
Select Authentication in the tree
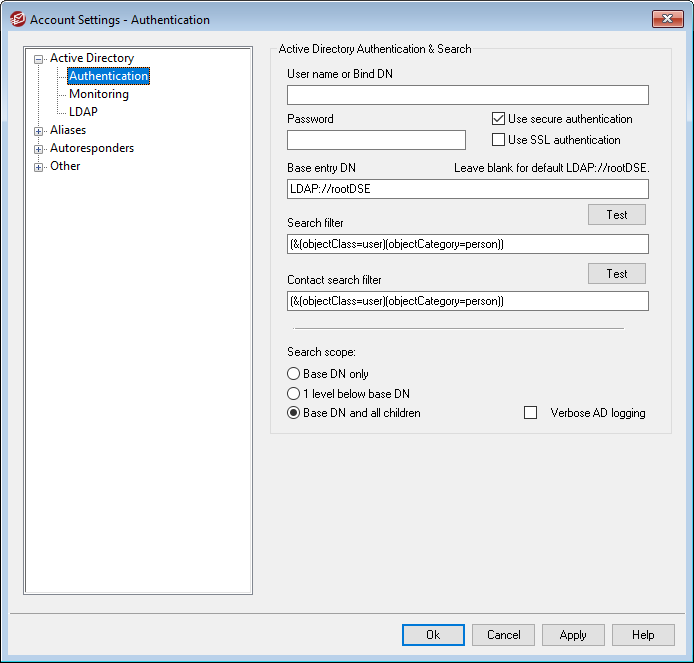coord(108,76)
